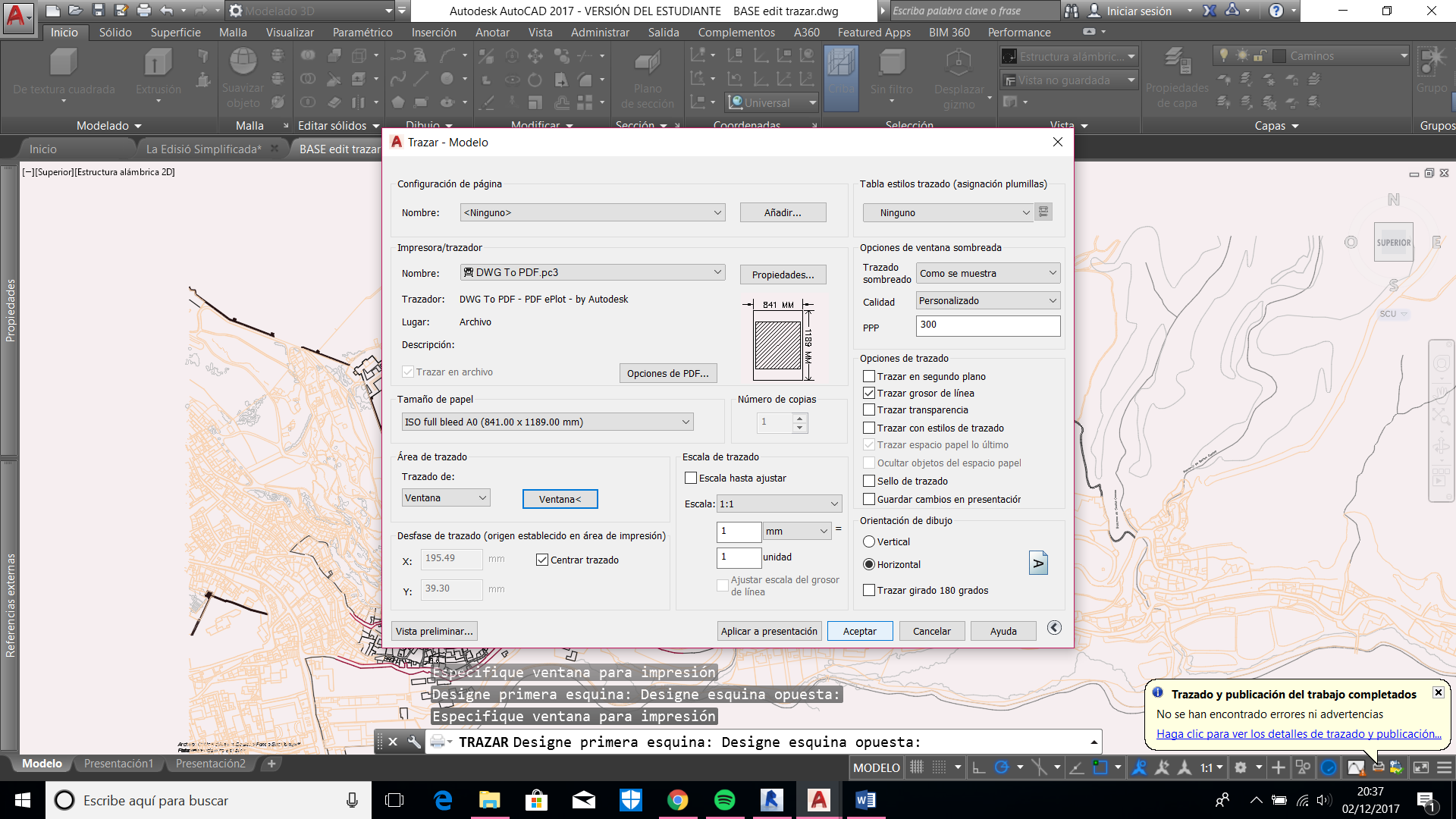Select Horizontal orientation radio button
The height and width of the screenshot is (819, 1456).
tap(869, 564)
